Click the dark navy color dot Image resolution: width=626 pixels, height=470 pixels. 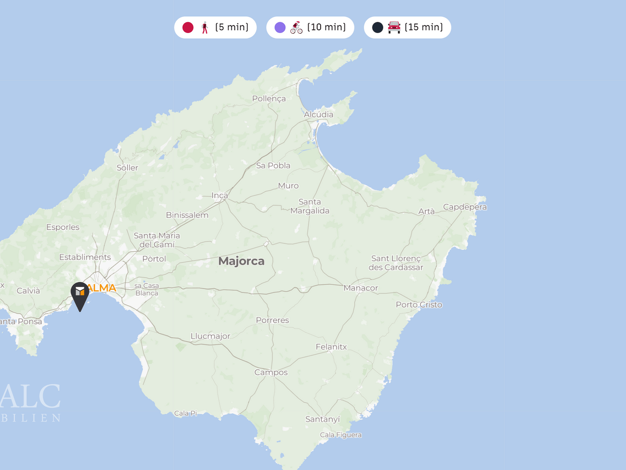[378, 28]
